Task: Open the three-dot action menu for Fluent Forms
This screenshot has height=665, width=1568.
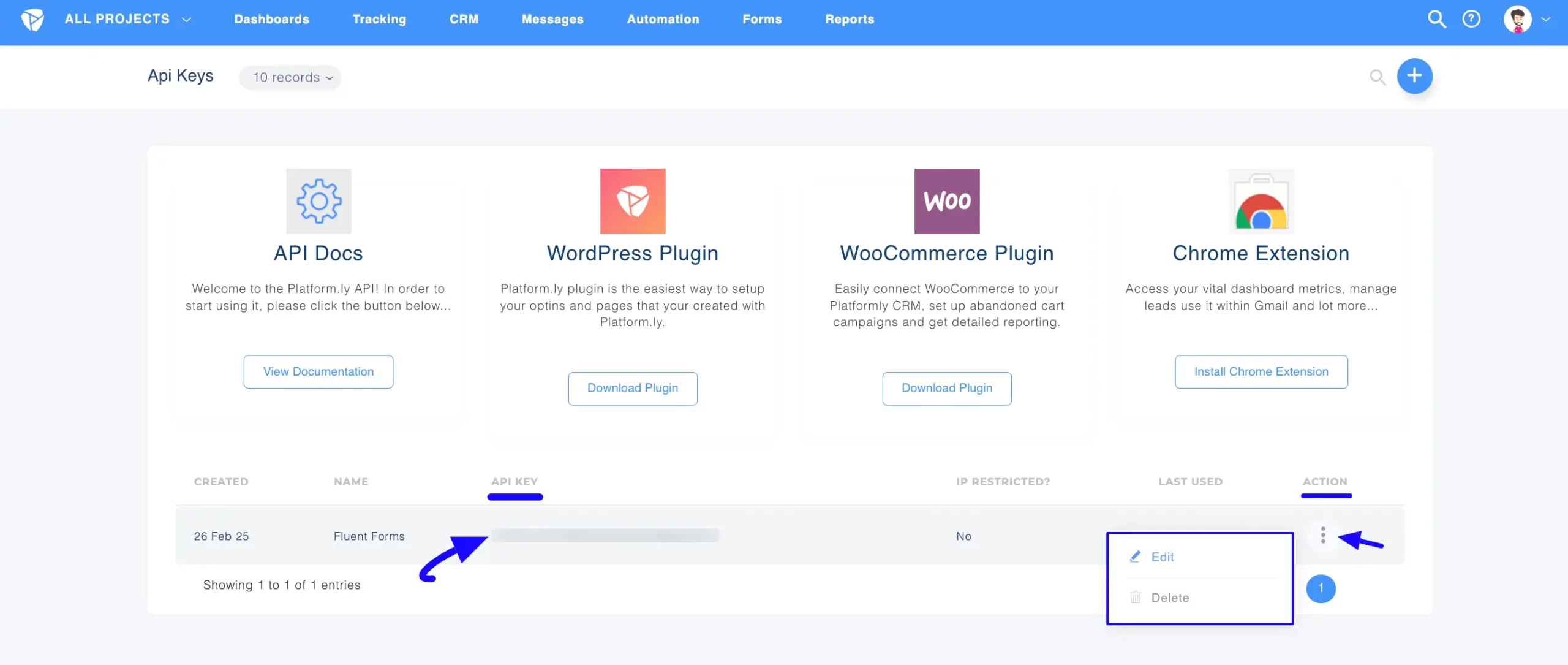Action: 1323,535
